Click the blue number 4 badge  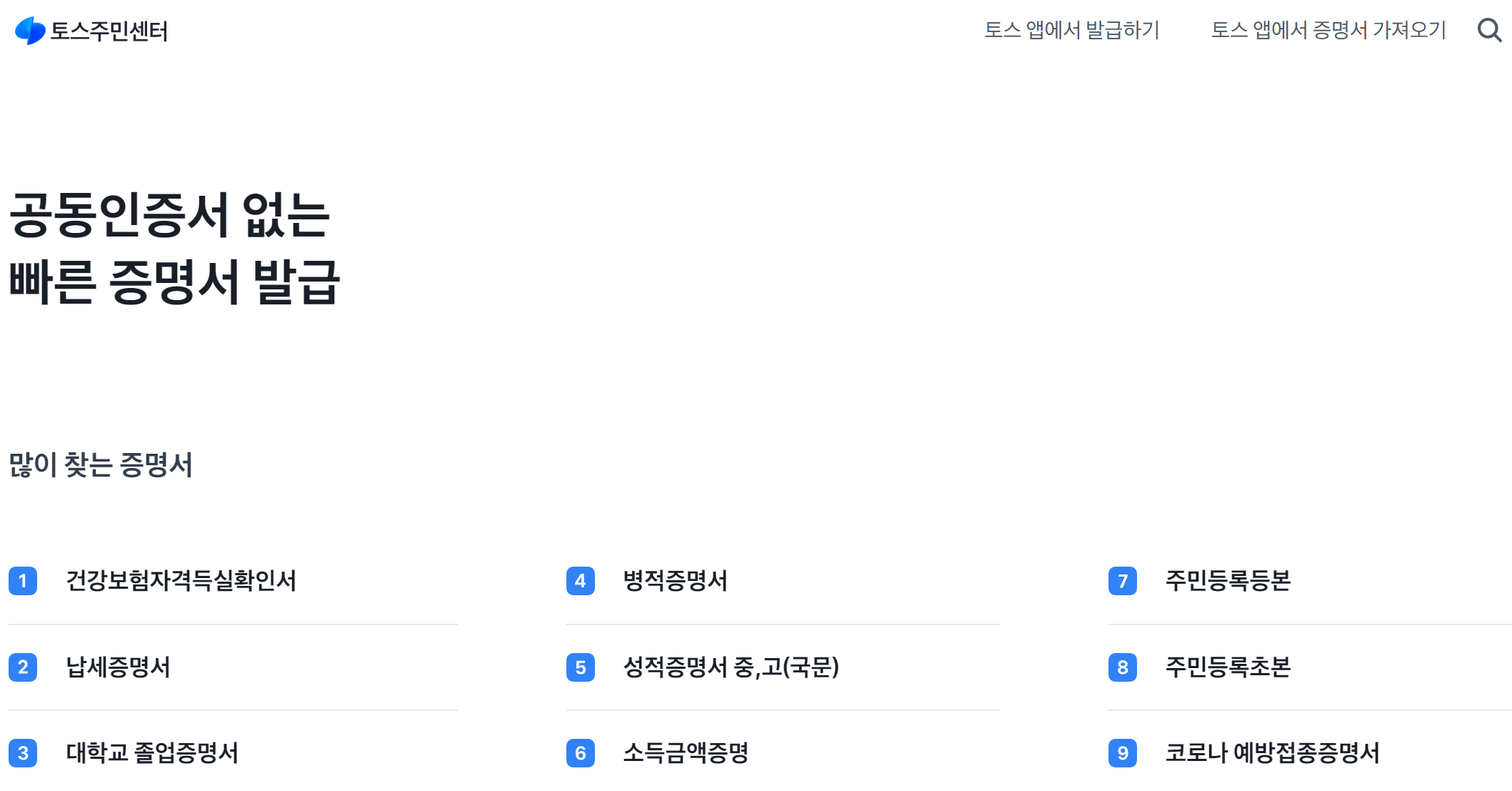[579, 581]
